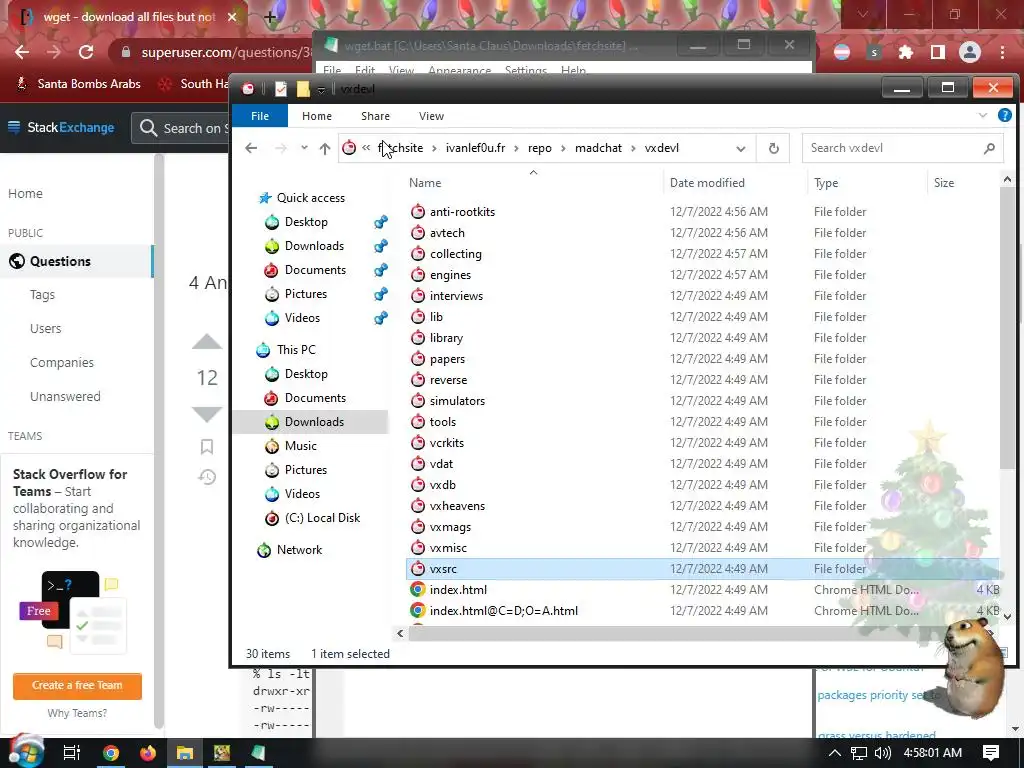Click the madchat breadcrumb
Screen dimensions: 1024x768
pos(598,148)
